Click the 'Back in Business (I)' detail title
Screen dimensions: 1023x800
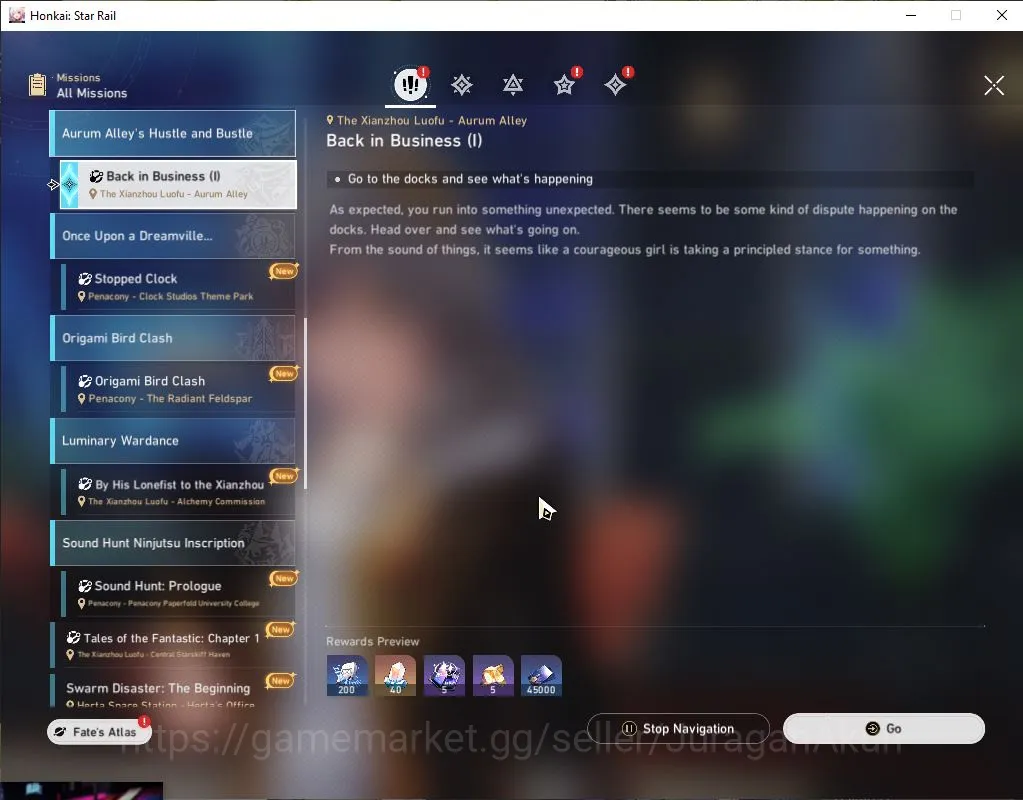(x=404, y=141)
